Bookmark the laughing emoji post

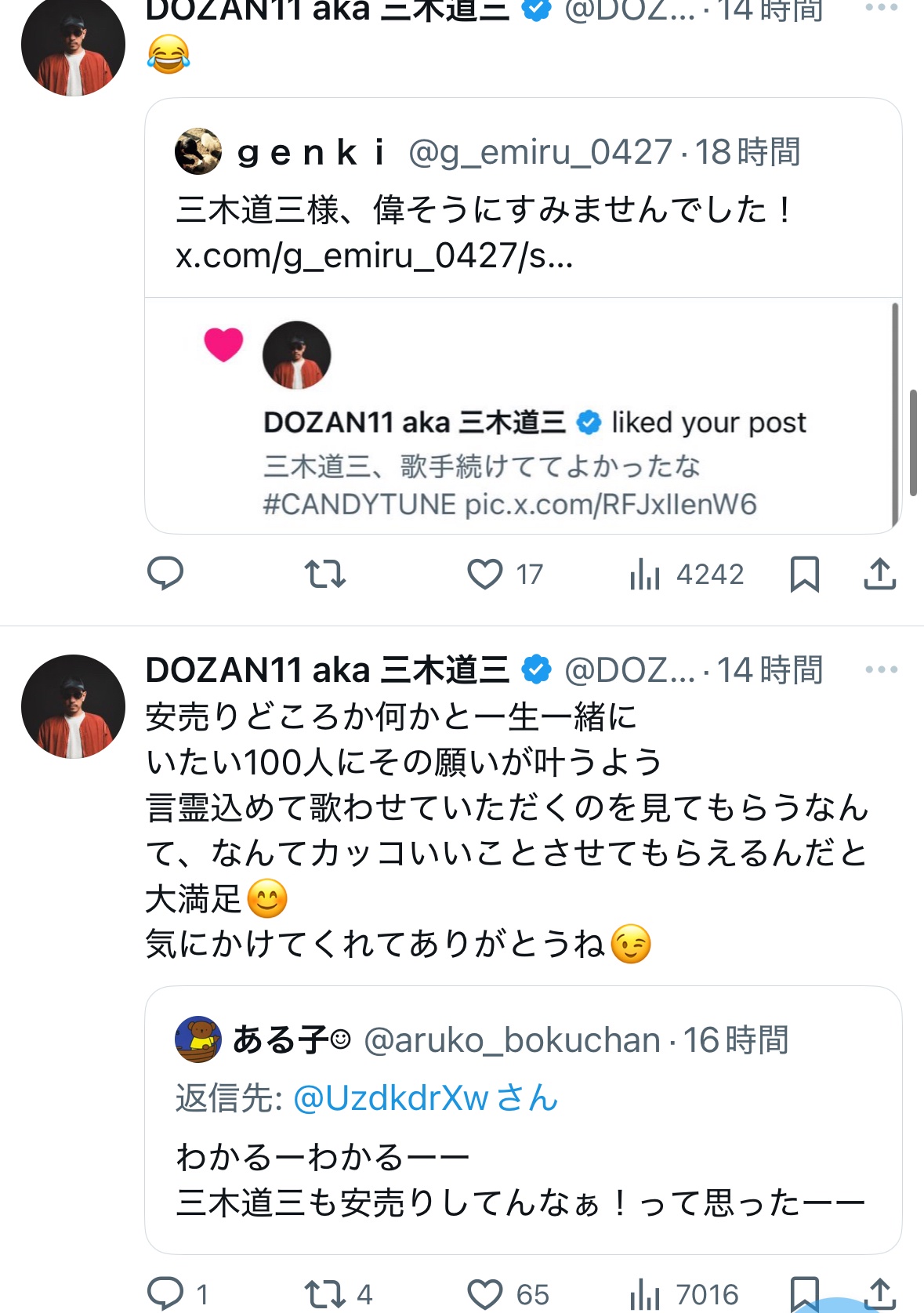click(804, 574)
